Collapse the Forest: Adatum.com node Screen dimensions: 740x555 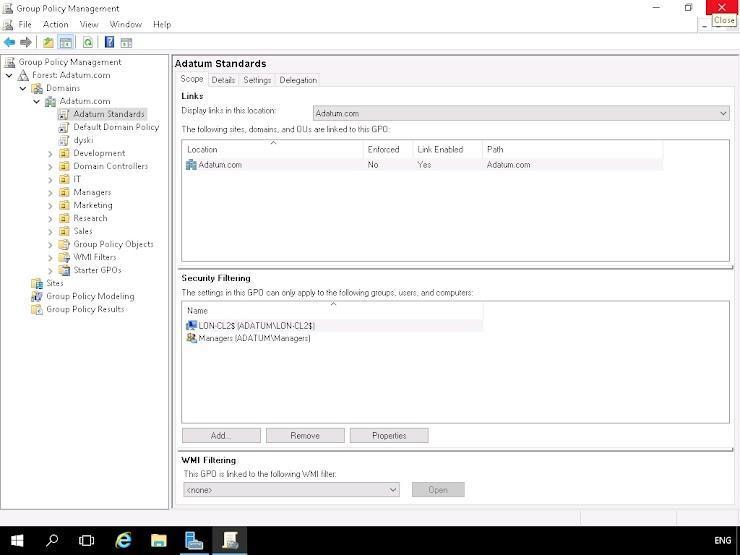pos(9,75)
